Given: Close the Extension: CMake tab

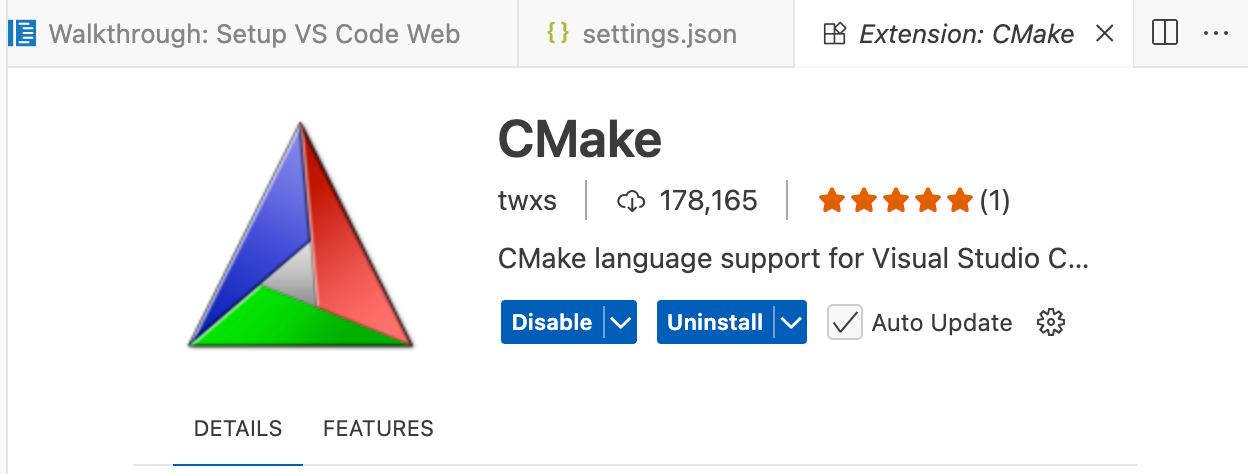Looking at the screenshot, I should pos(1105,34).
